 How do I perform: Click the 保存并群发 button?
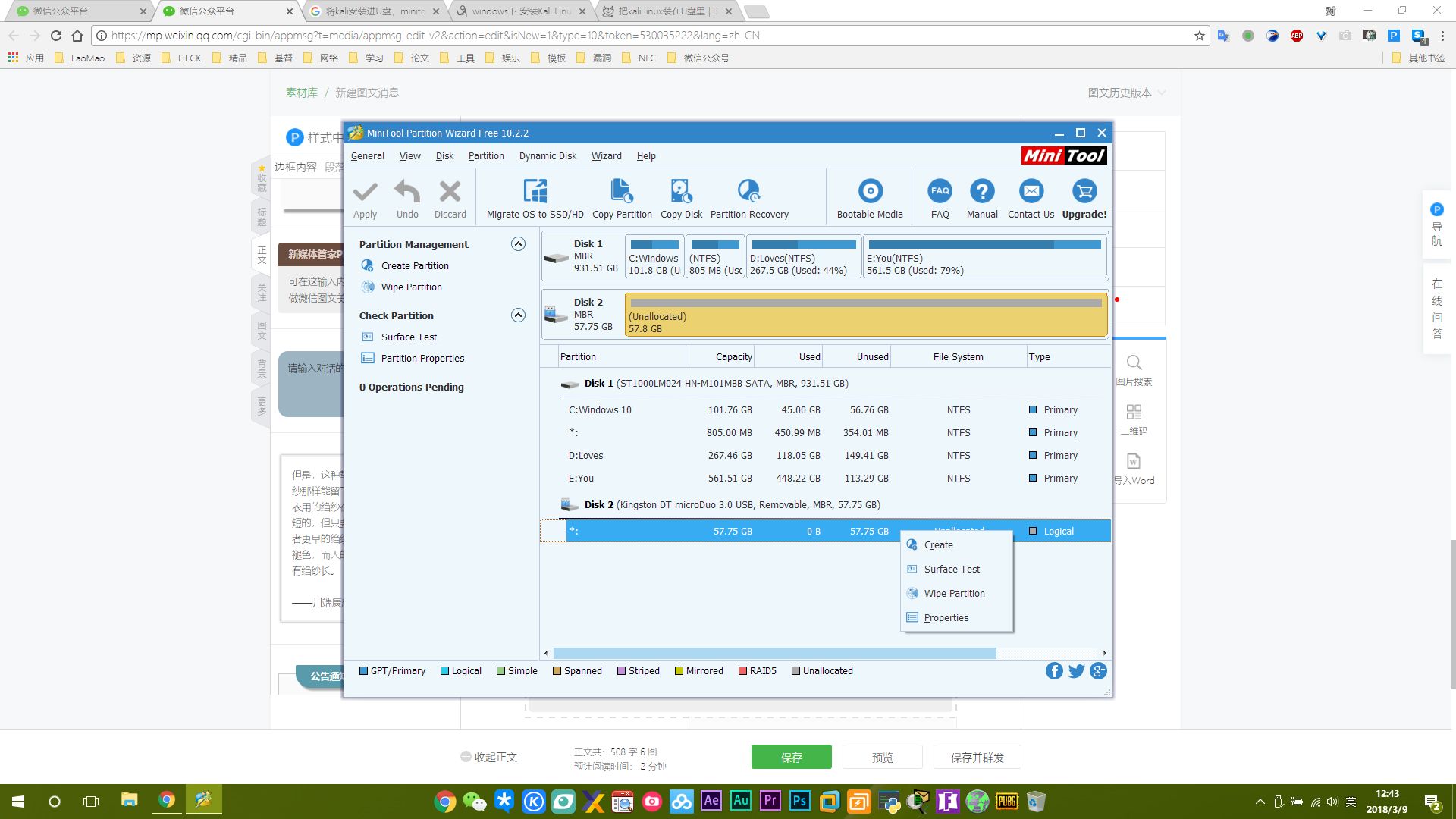pos(977,757)
